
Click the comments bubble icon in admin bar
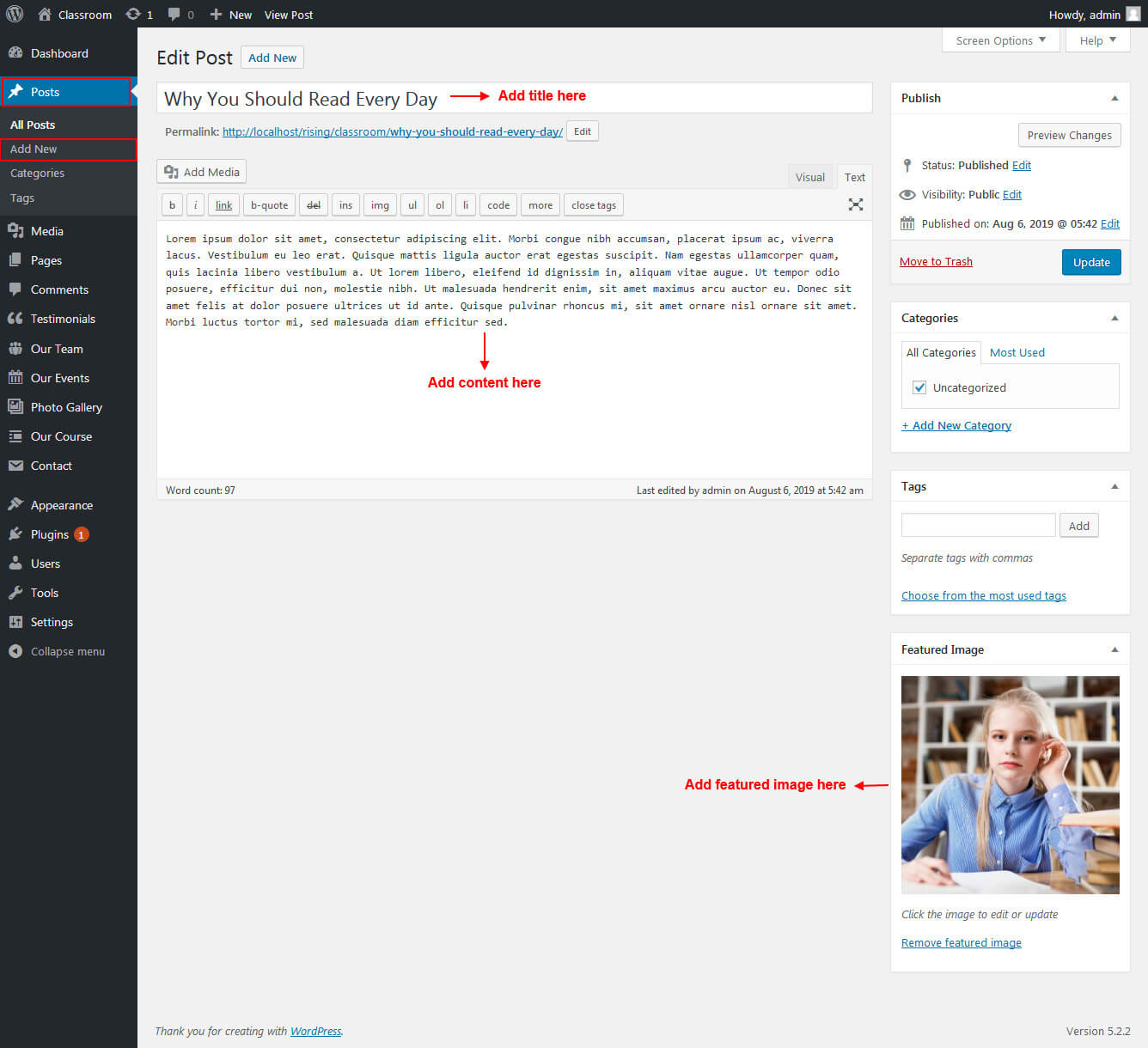pyautogui.click(x=174, y=15)
